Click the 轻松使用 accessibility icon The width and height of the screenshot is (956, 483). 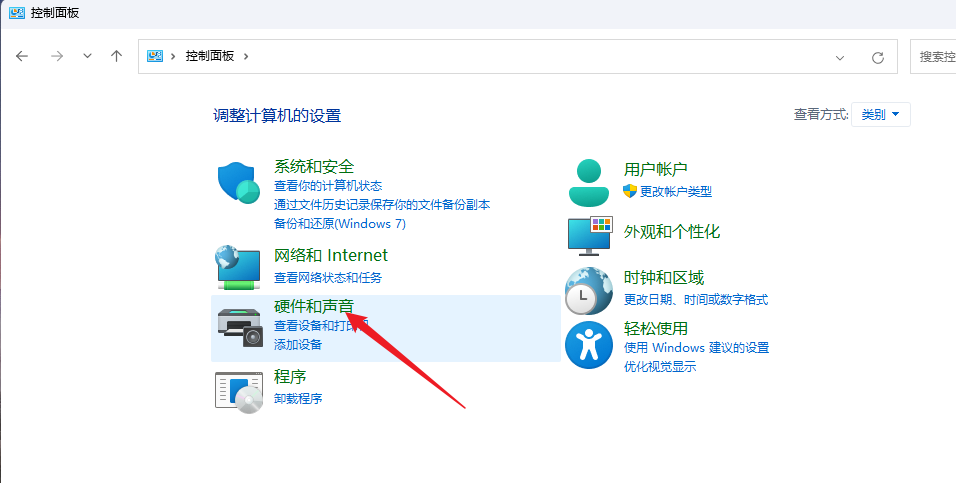[589, 345]
